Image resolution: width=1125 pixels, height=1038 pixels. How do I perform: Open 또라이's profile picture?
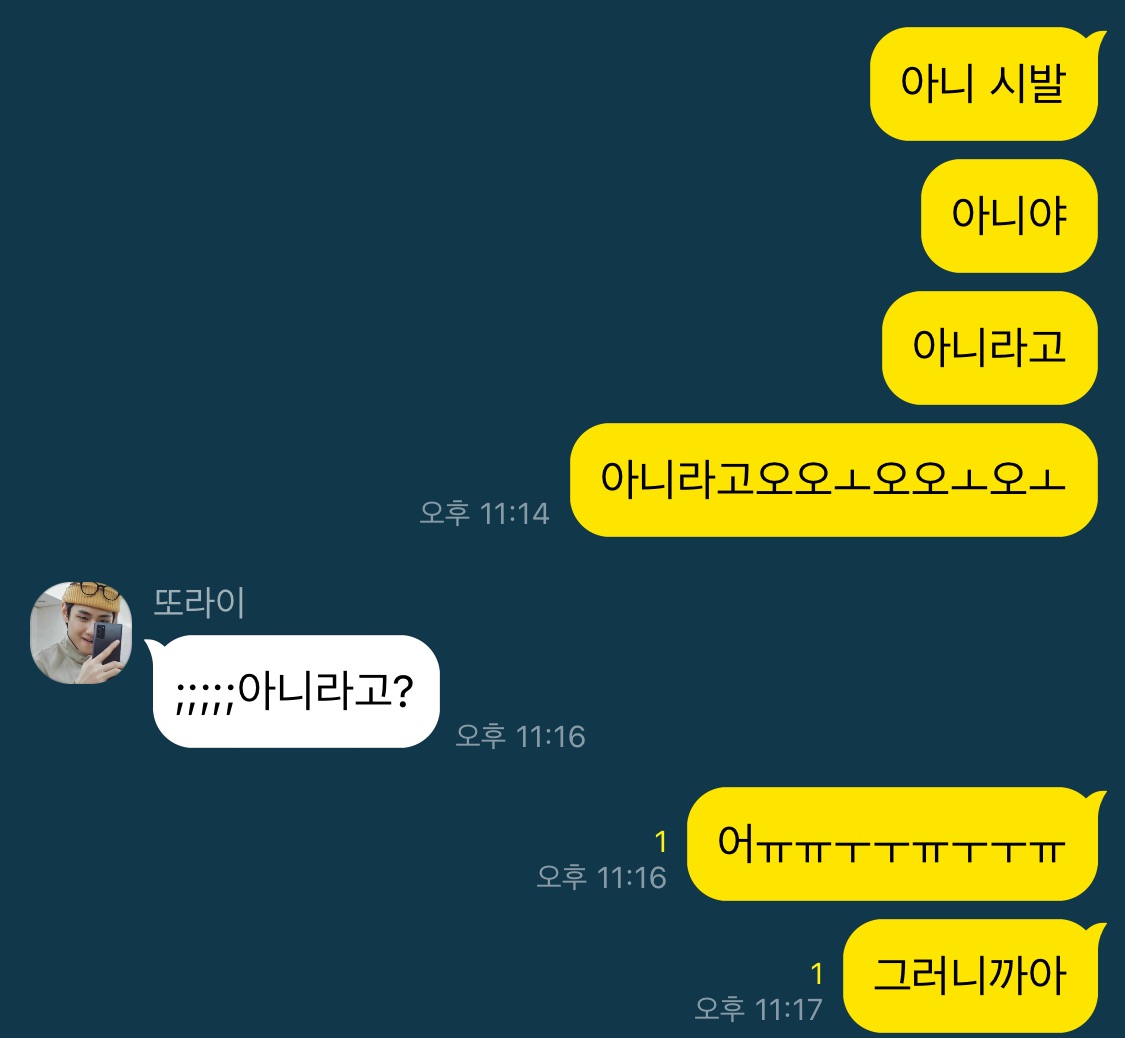tap(81, 633)
